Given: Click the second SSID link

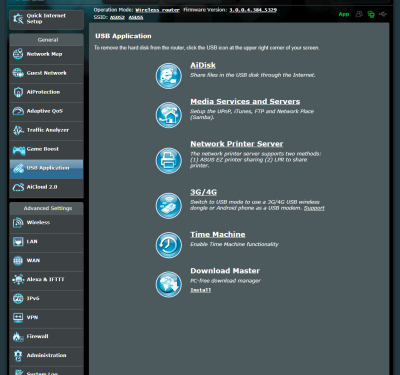Looking at the screenshot, I should pyautogui.click(x=136, y=17).
